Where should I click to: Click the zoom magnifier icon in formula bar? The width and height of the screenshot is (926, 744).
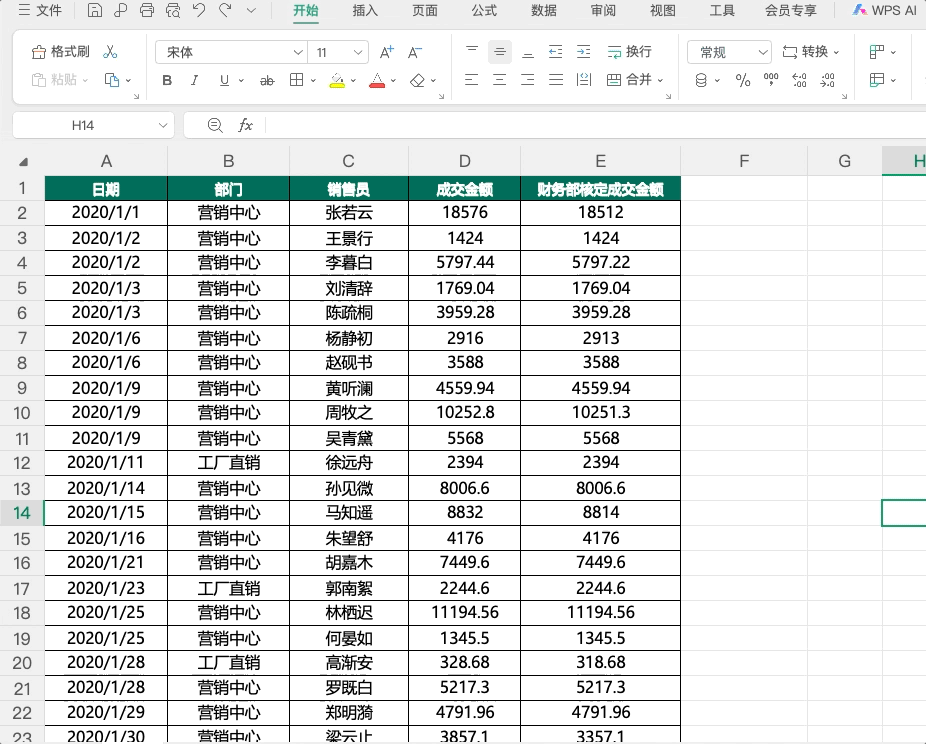point(215,125)
